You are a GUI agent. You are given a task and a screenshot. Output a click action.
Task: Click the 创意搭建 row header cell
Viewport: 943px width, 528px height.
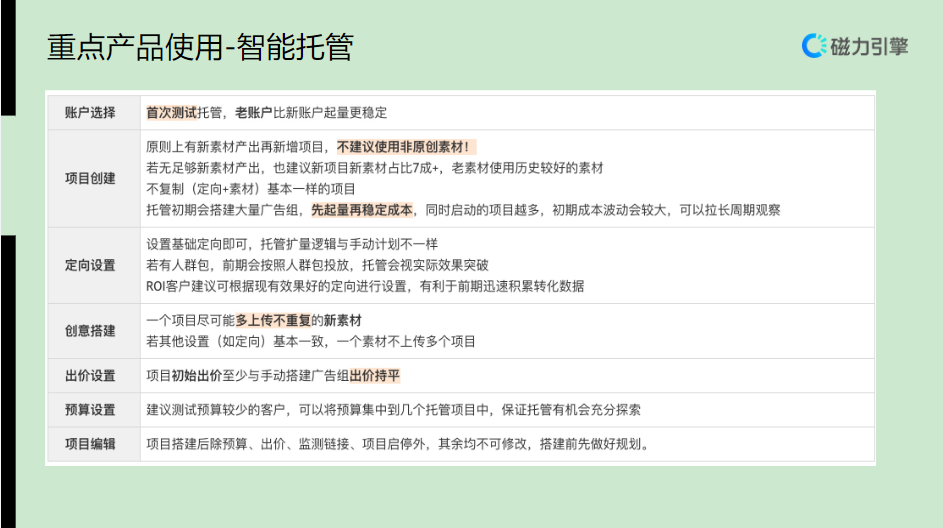pyautogui.click(x=91, y=331)
